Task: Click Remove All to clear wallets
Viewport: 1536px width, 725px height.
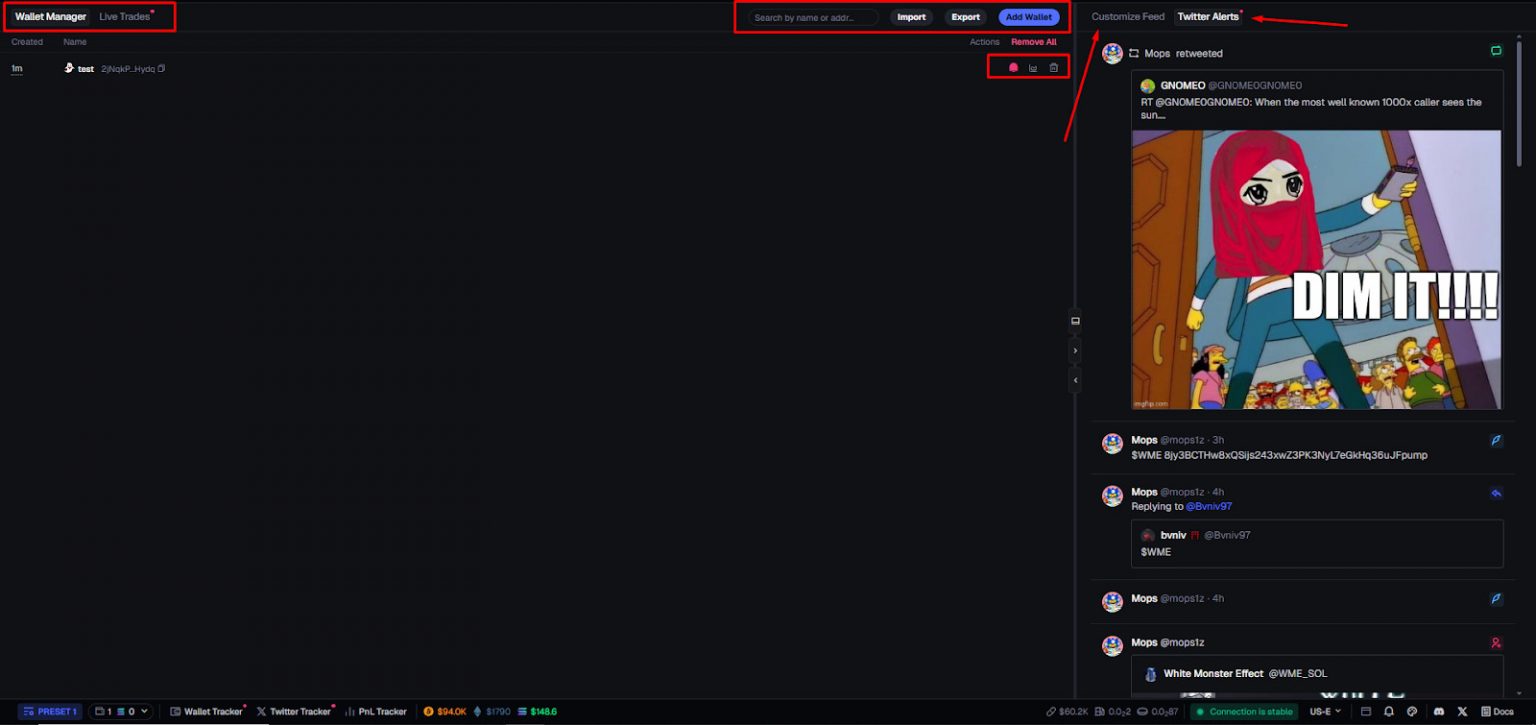Action: [x=1033, y=41]
